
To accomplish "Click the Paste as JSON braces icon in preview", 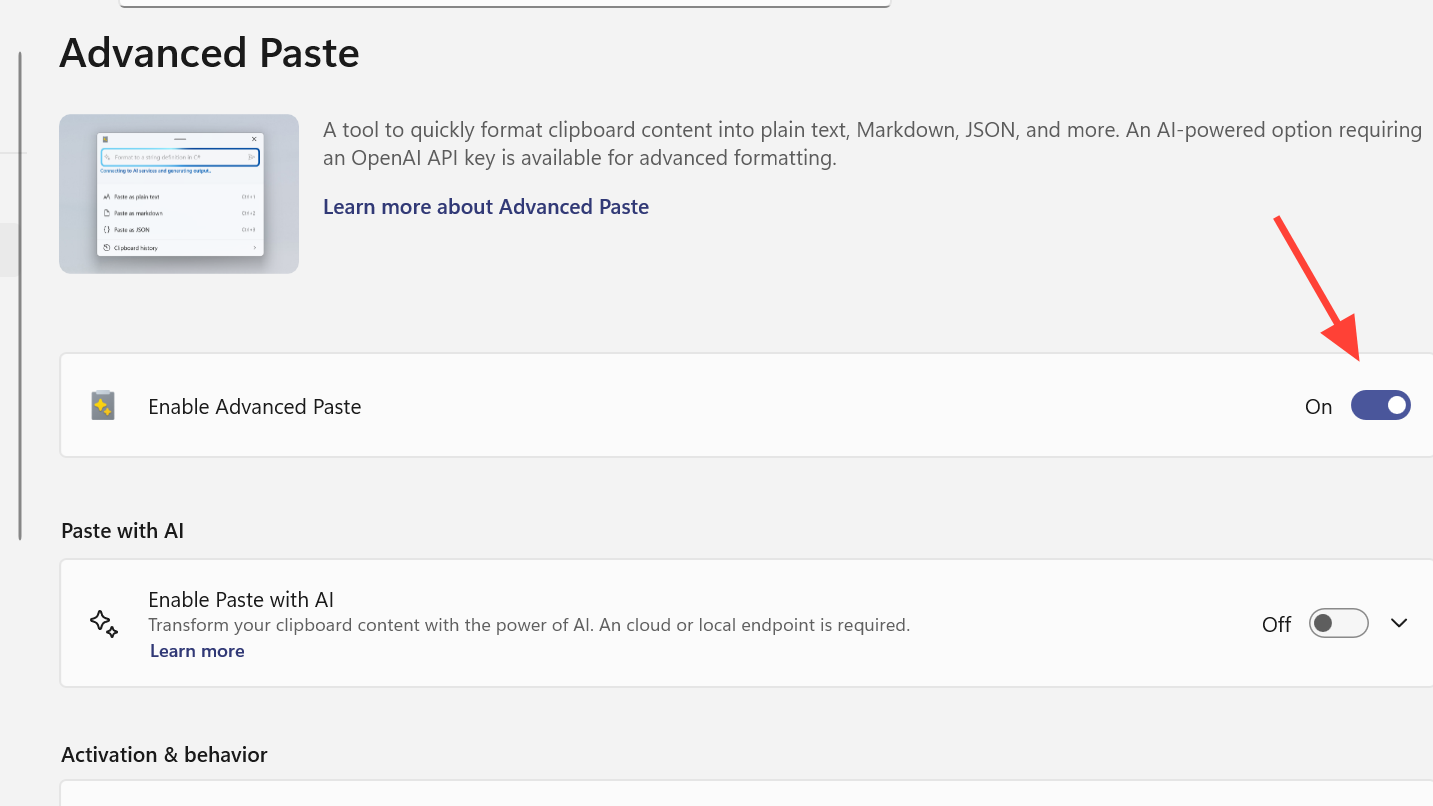I will click(107, 229).
